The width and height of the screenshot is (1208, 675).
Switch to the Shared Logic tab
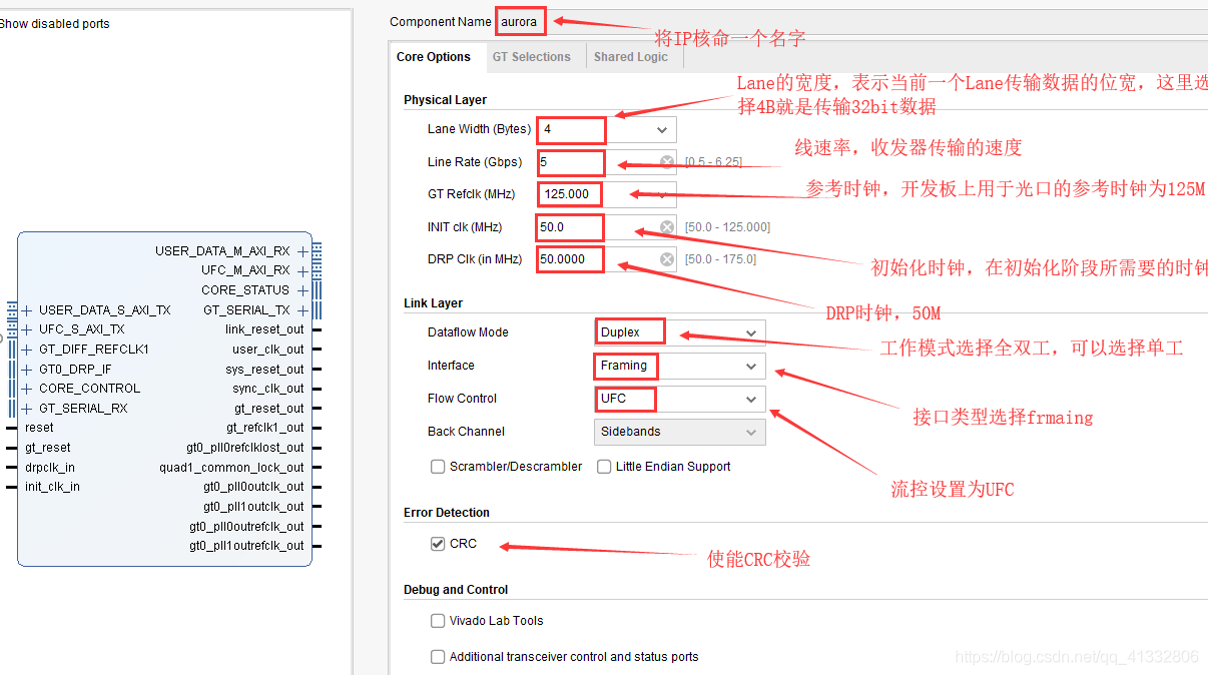point(631,57)
